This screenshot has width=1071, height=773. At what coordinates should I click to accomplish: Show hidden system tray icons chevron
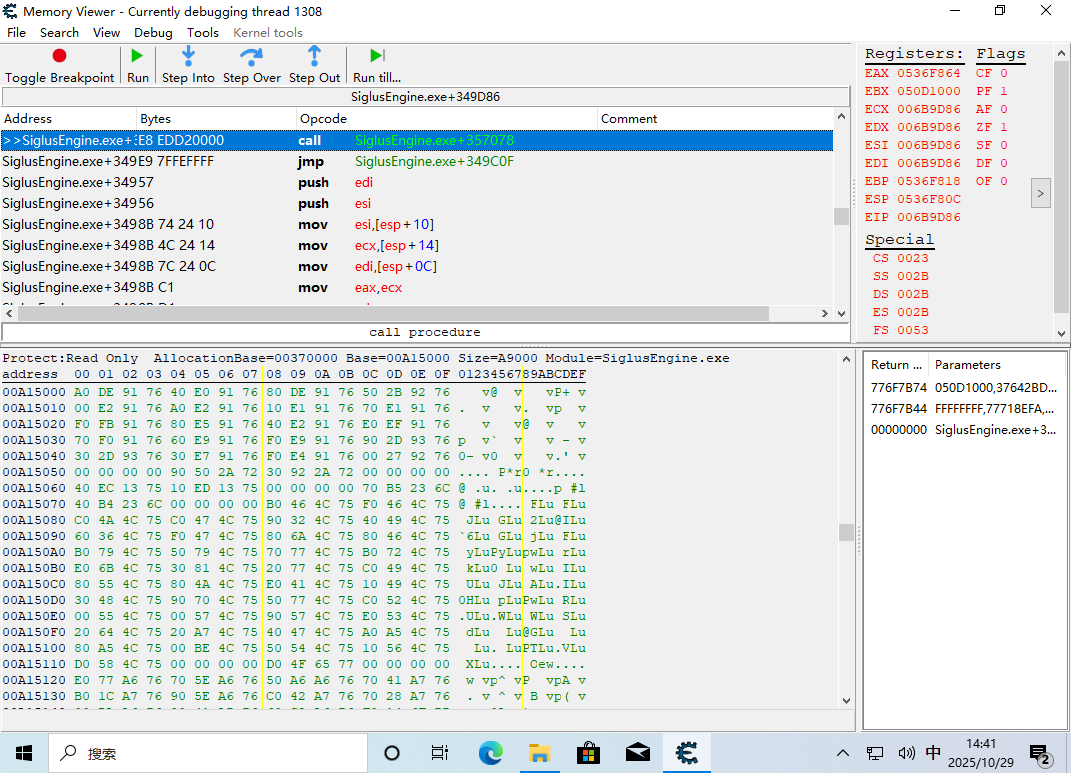pyautogui.click(x=843, y=753)
